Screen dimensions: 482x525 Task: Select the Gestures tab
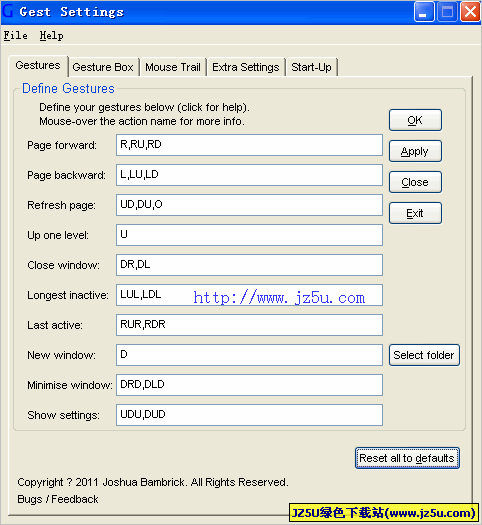click(38, 65)
